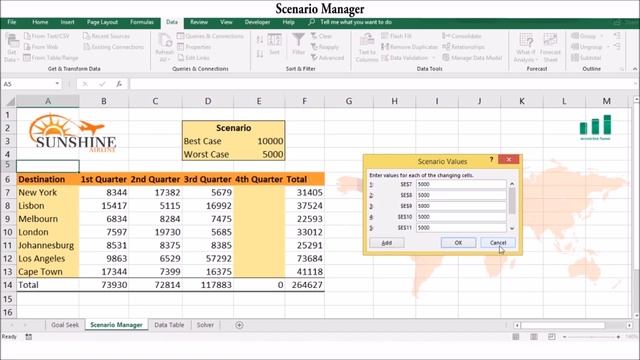Open the Goal Seek sheet tab
The image size is (640, 360).
click(x=65, y=325)
